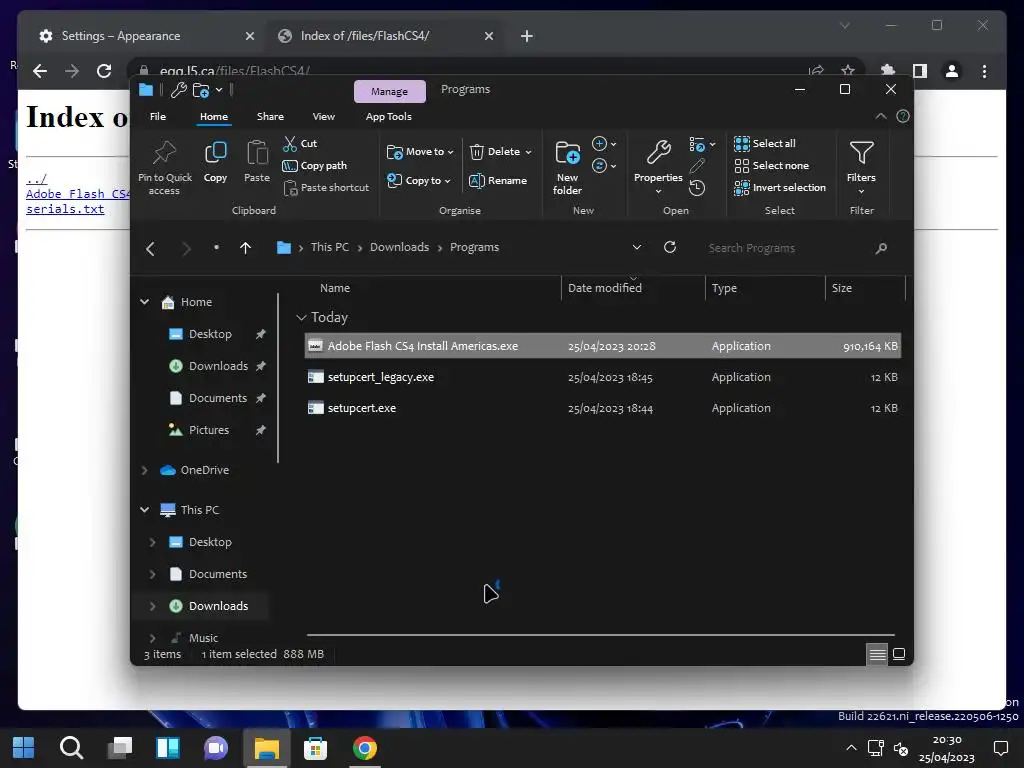The height and width of the screenshot is (768, 1024).
Task: Open Chrome from taskbar
Action: (364, 748)
